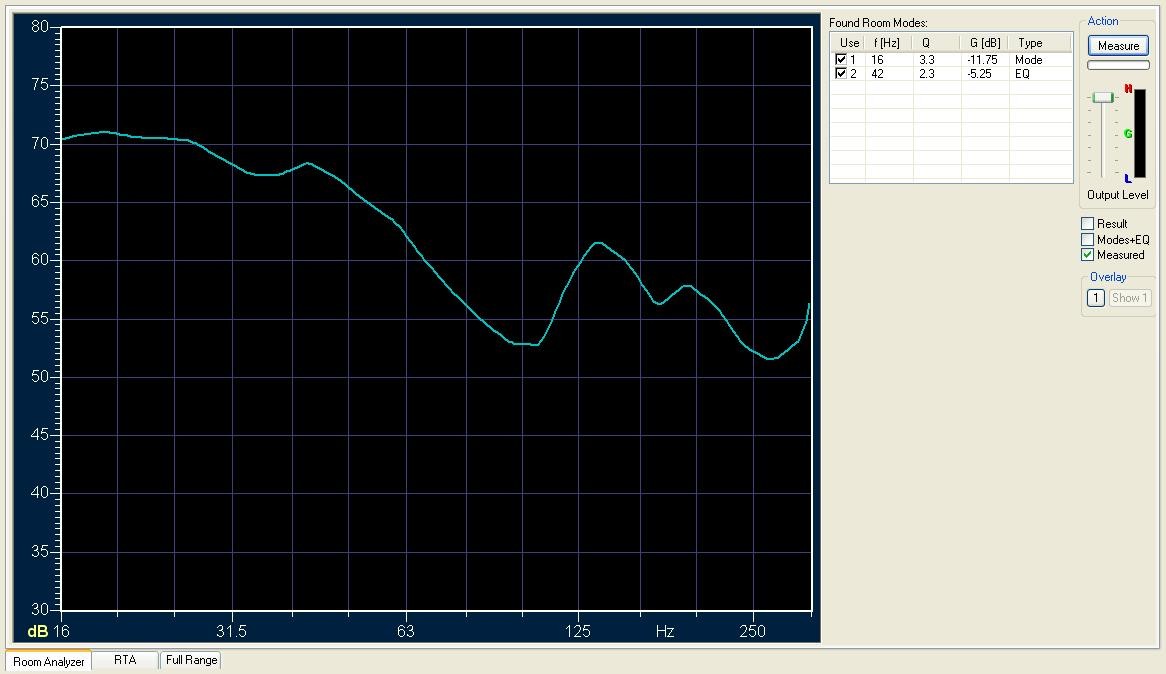Viewport: 1166px width, 674px height.
Task: Switch to the Full Range tab
Action: point(191,660)
